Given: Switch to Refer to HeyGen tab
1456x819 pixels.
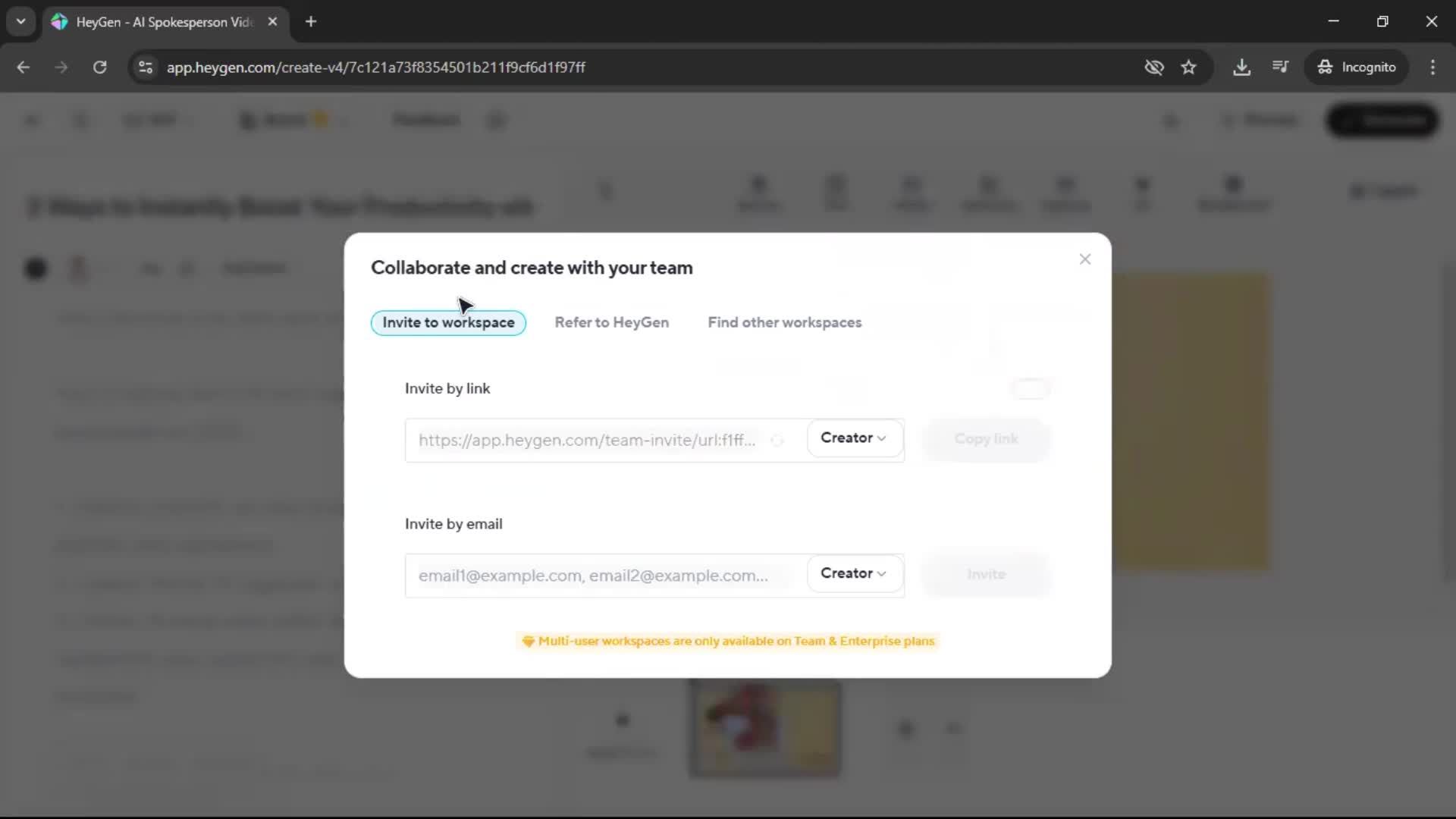Looking at the screenshot, I should coord(611,322).
